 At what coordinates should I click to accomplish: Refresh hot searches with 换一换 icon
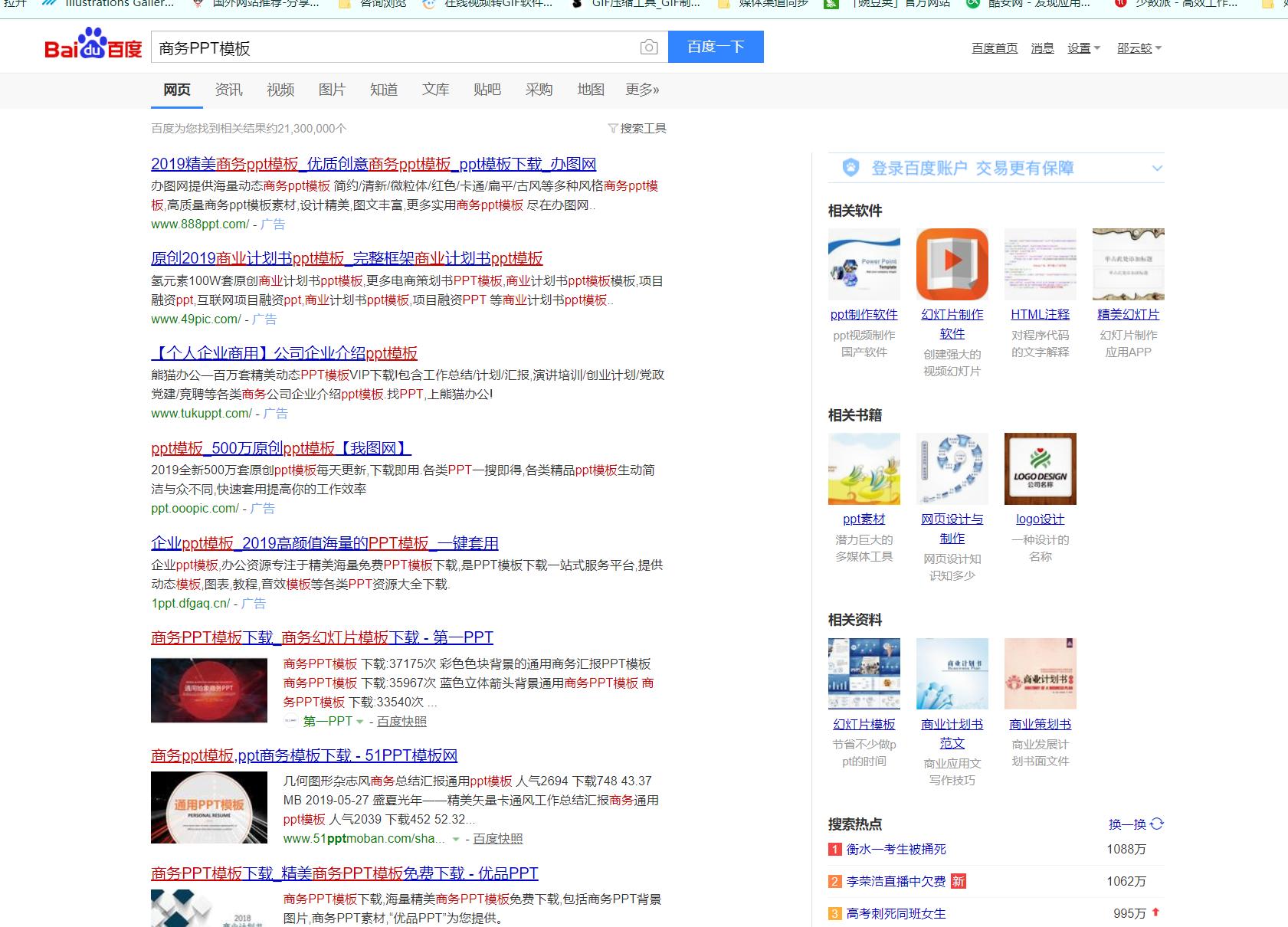click(x=1155, y=825)
